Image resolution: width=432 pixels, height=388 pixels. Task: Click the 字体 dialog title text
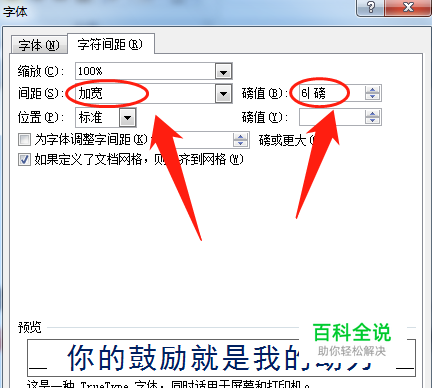[15, 12]
